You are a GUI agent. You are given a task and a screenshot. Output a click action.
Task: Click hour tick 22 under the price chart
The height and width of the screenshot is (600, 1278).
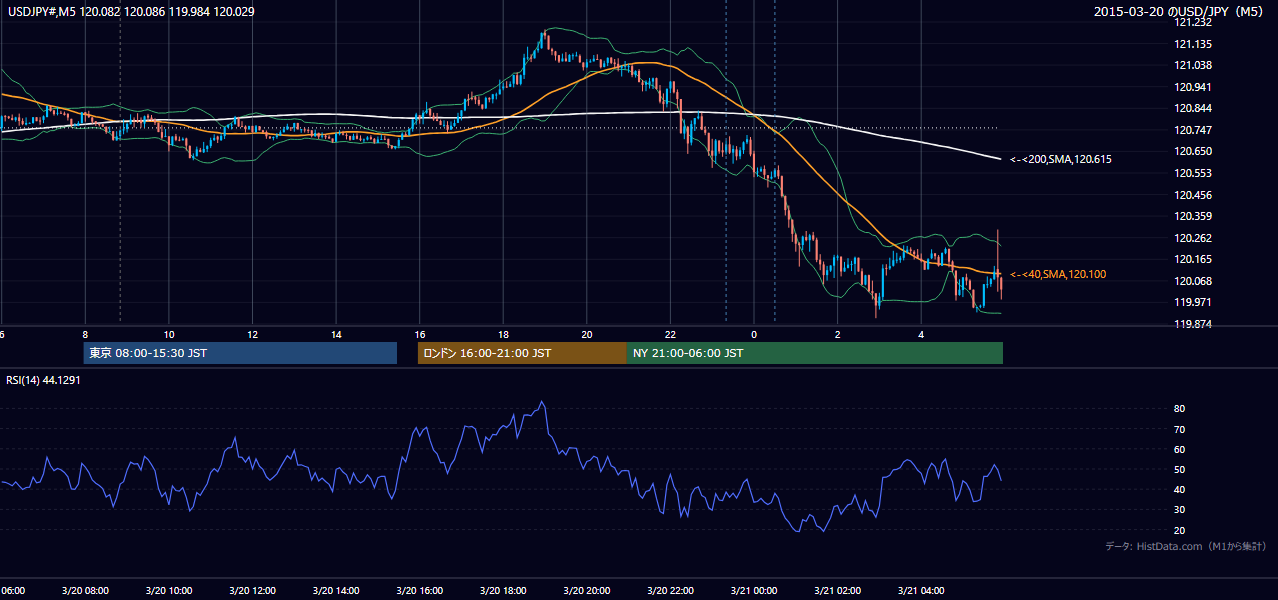point(670,335)
